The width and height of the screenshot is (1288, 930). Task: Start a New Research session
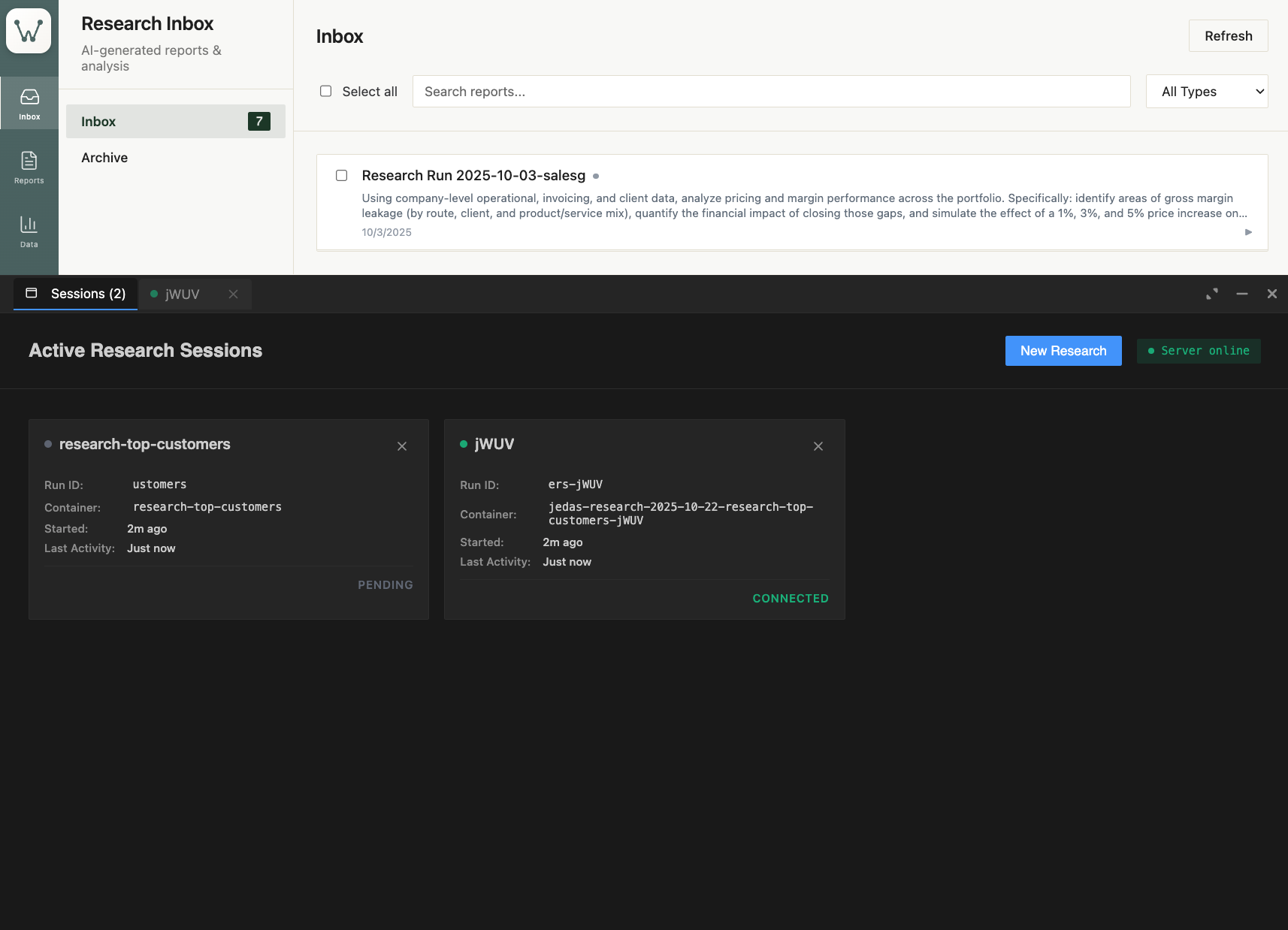(1063, 351)
